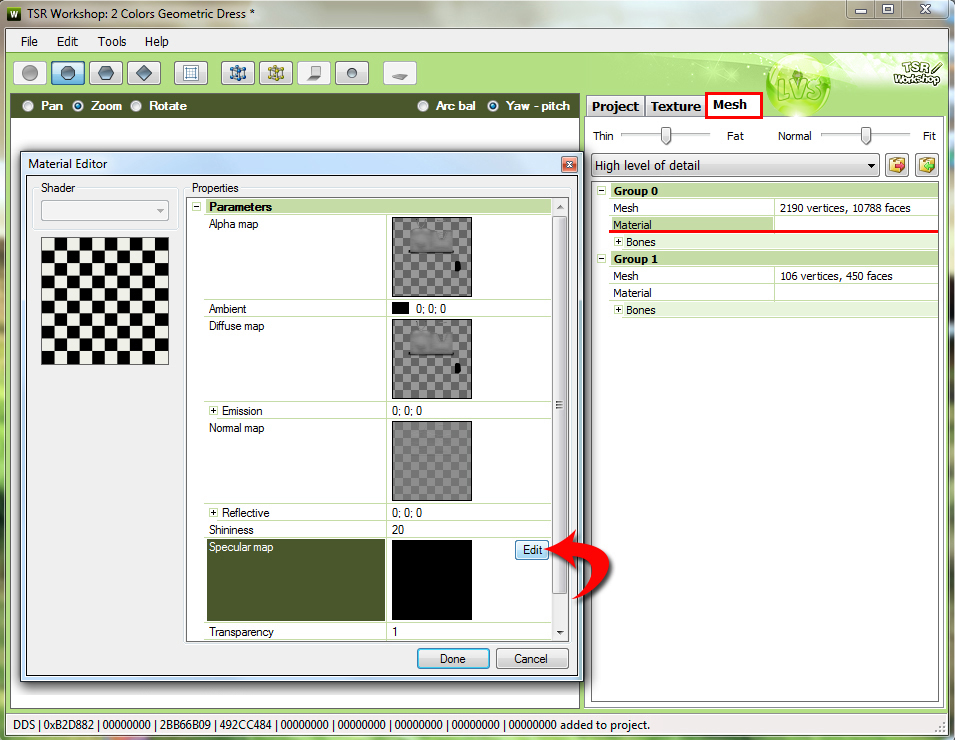Screen dimensions: 955x740
Task: Click the Diffuse map thumbnail
Action: (432, 359)
